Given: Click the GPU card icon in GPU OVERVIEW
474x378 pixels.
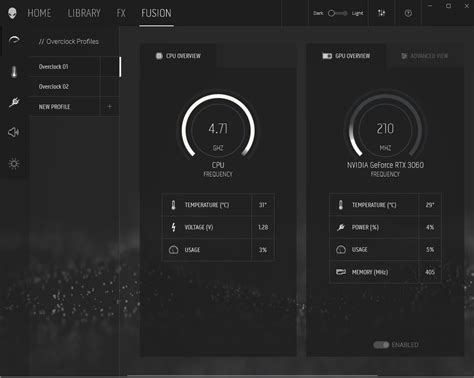Looking at the screenshot, I should click(327, 56).
